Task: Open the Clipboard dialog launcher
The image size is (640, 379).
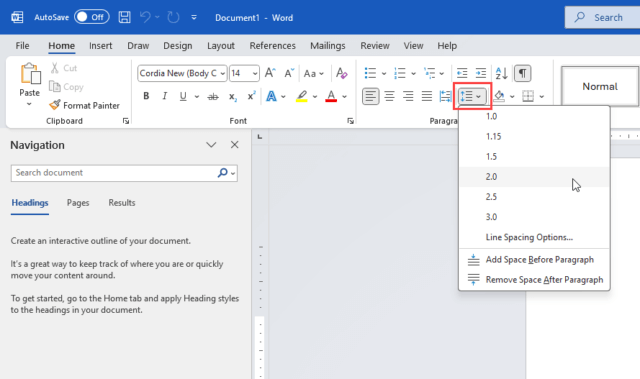Action: click(x=126, y=121)
